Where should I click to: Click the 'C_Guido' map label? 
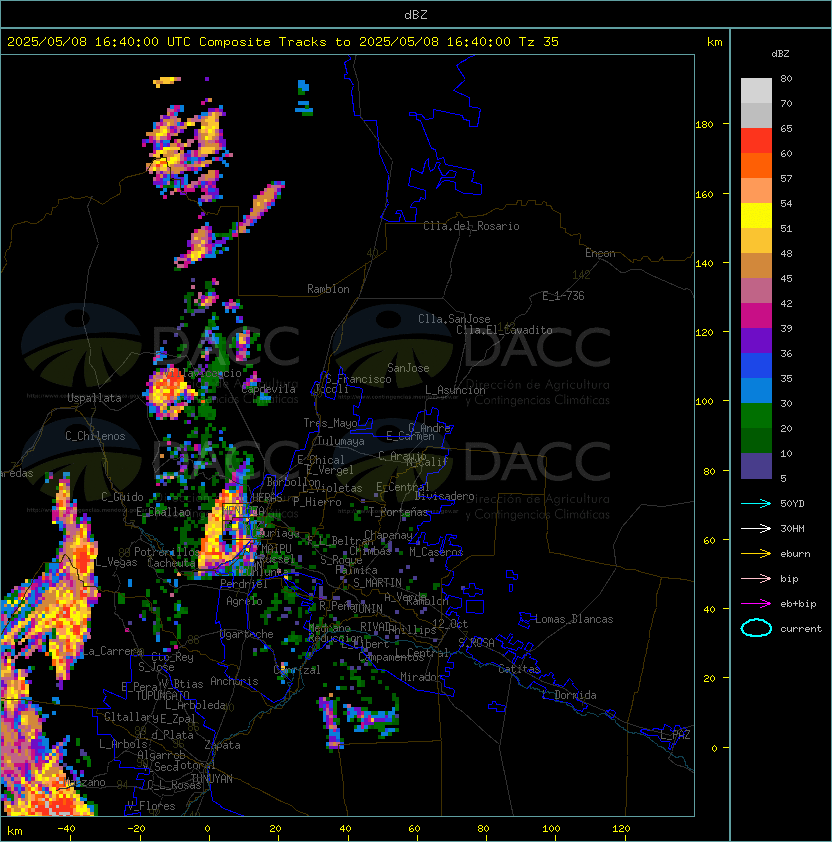tap(122, 497)
